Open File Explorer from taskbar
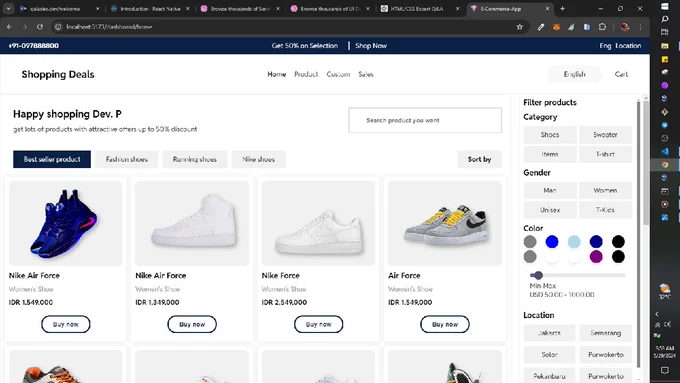This screenshot has height=383, width=680. (x=665, y=46)
